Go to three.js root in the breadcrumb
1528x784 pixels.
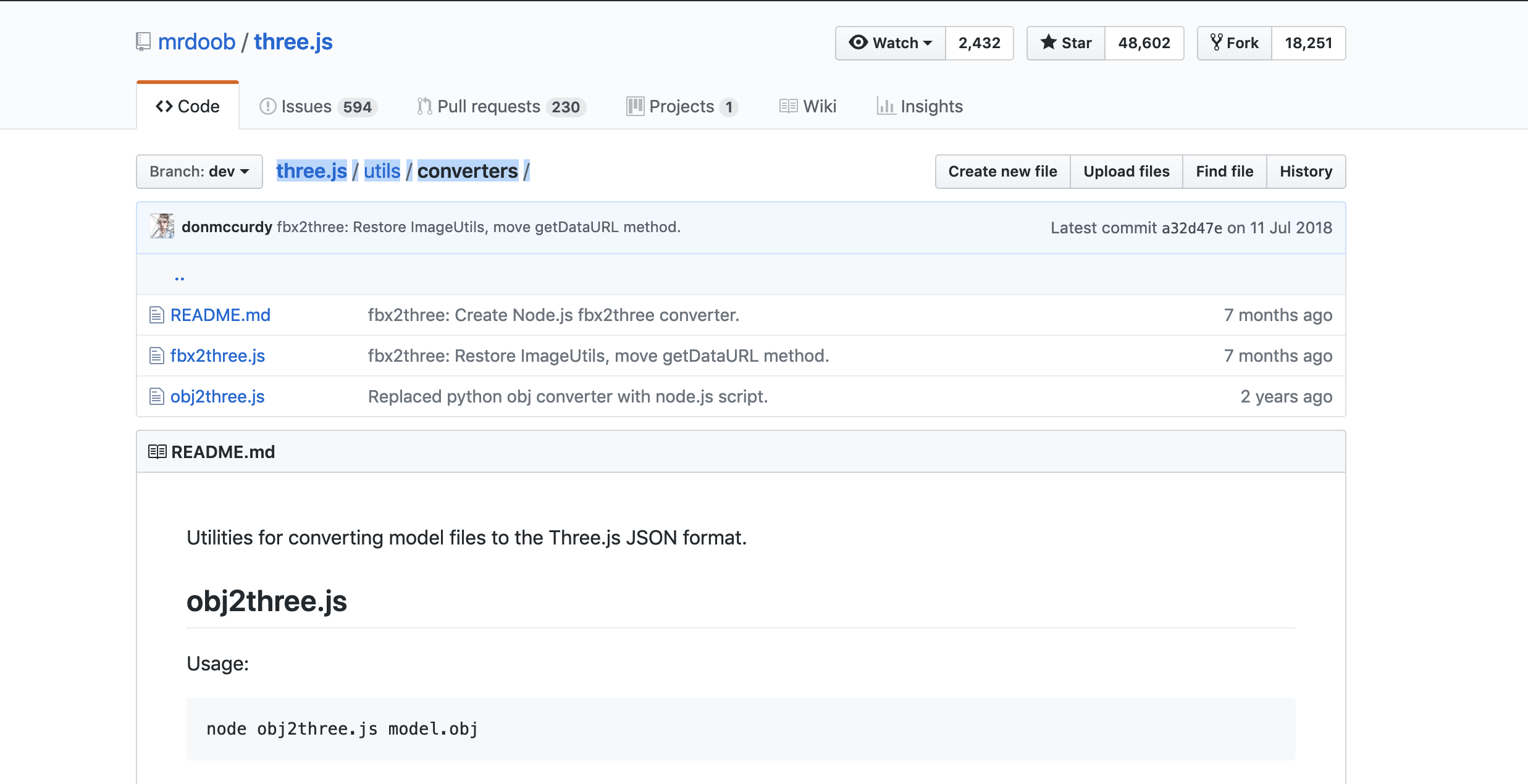[311, 171]
